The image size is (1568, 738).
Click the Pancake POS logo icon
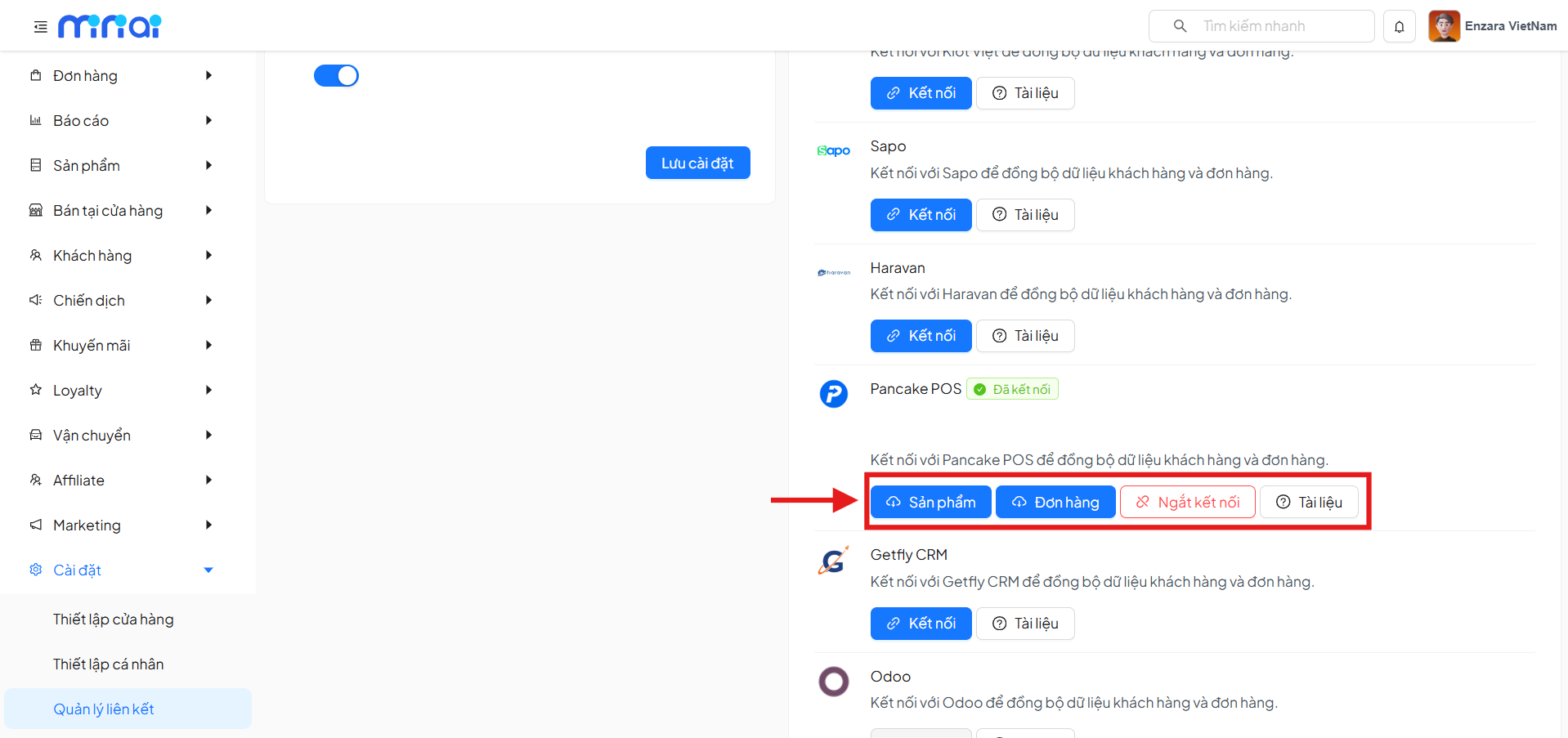click(x=833, y=393)
